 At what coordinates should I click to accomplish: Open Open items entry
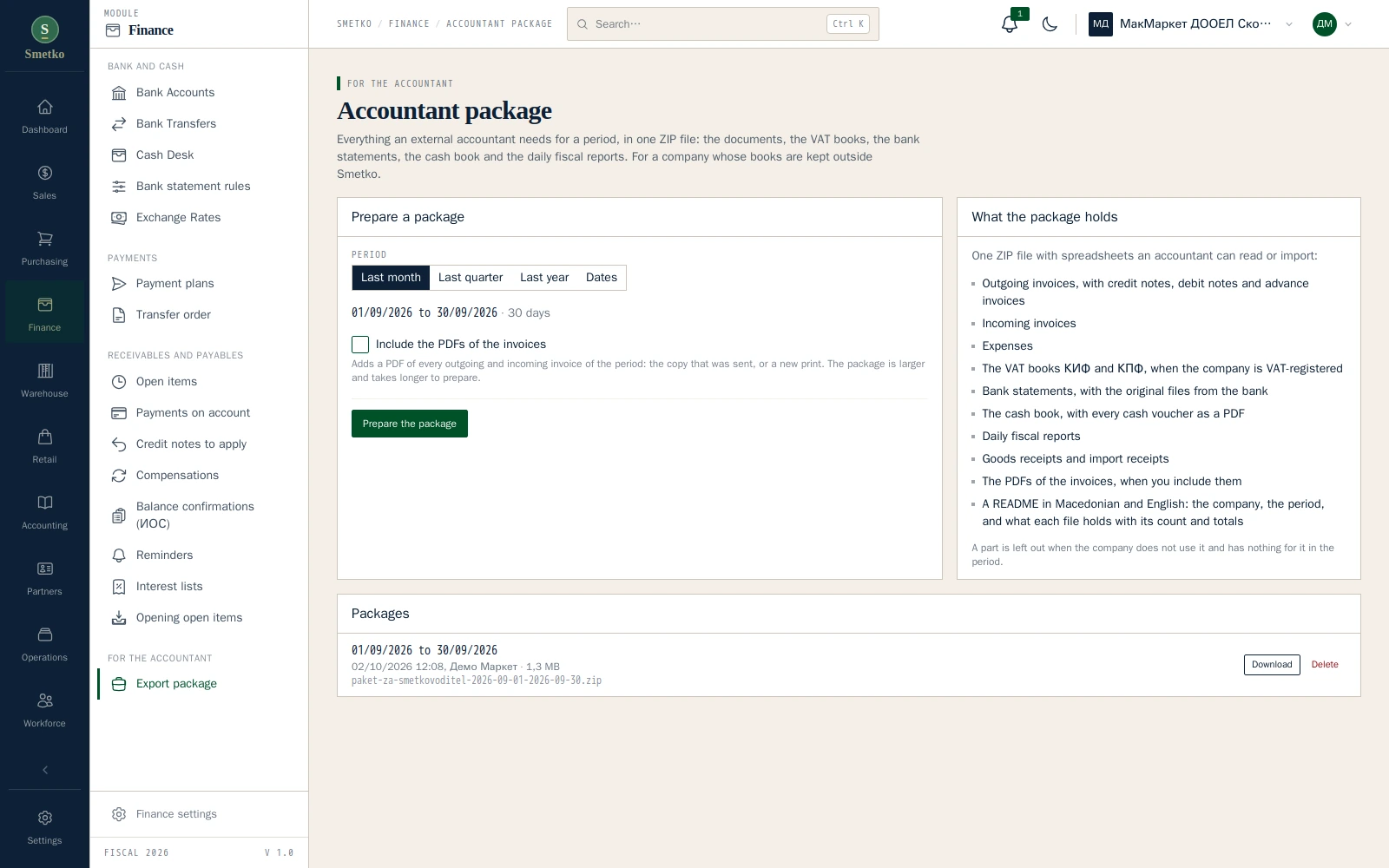pyautogui.click(x=199, y=382)
